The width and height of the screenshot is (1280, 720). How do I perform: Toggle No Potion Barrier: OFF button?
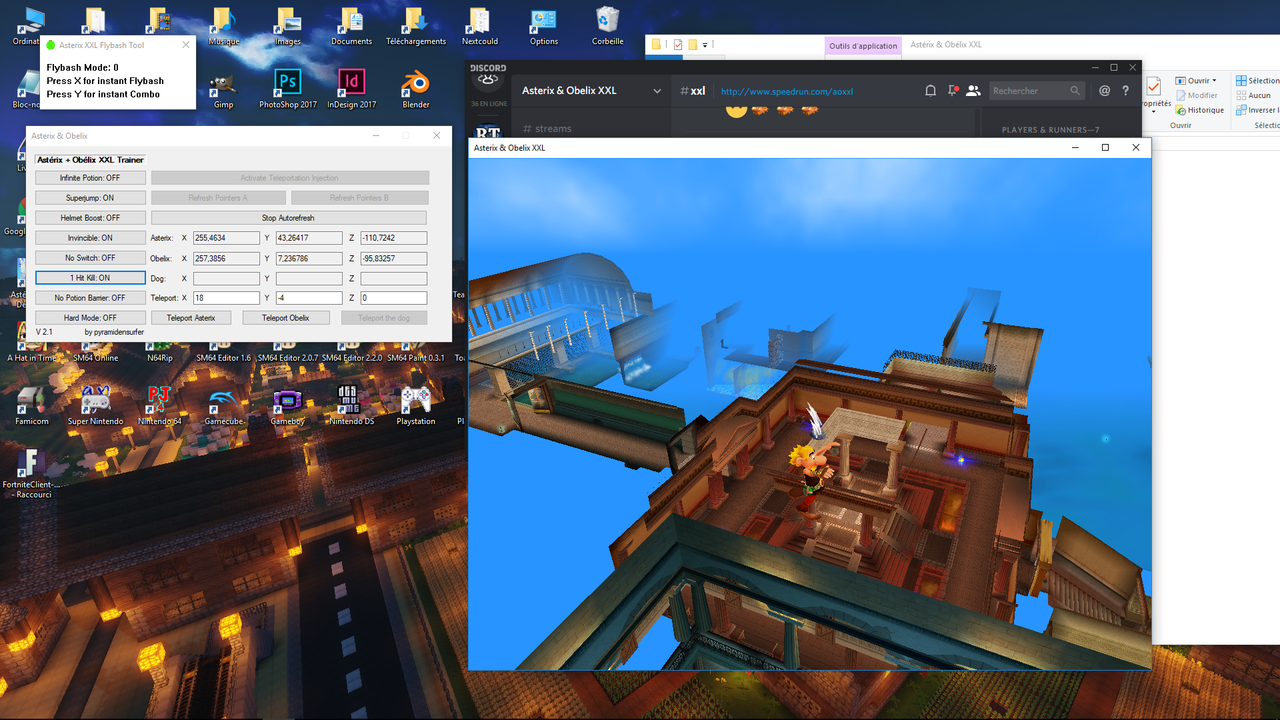(x=90, y=298)
